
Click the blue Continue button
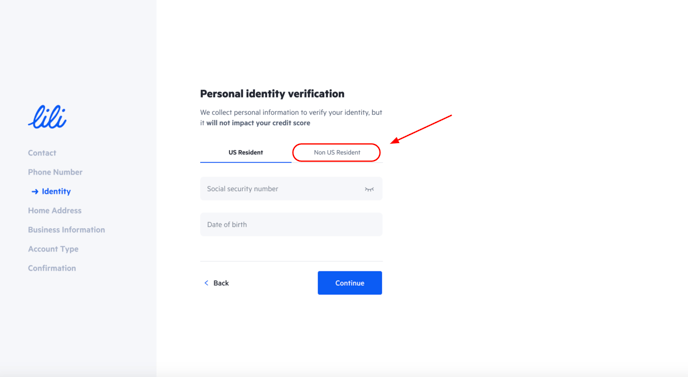pyautogui.click(x=350, y=283)
